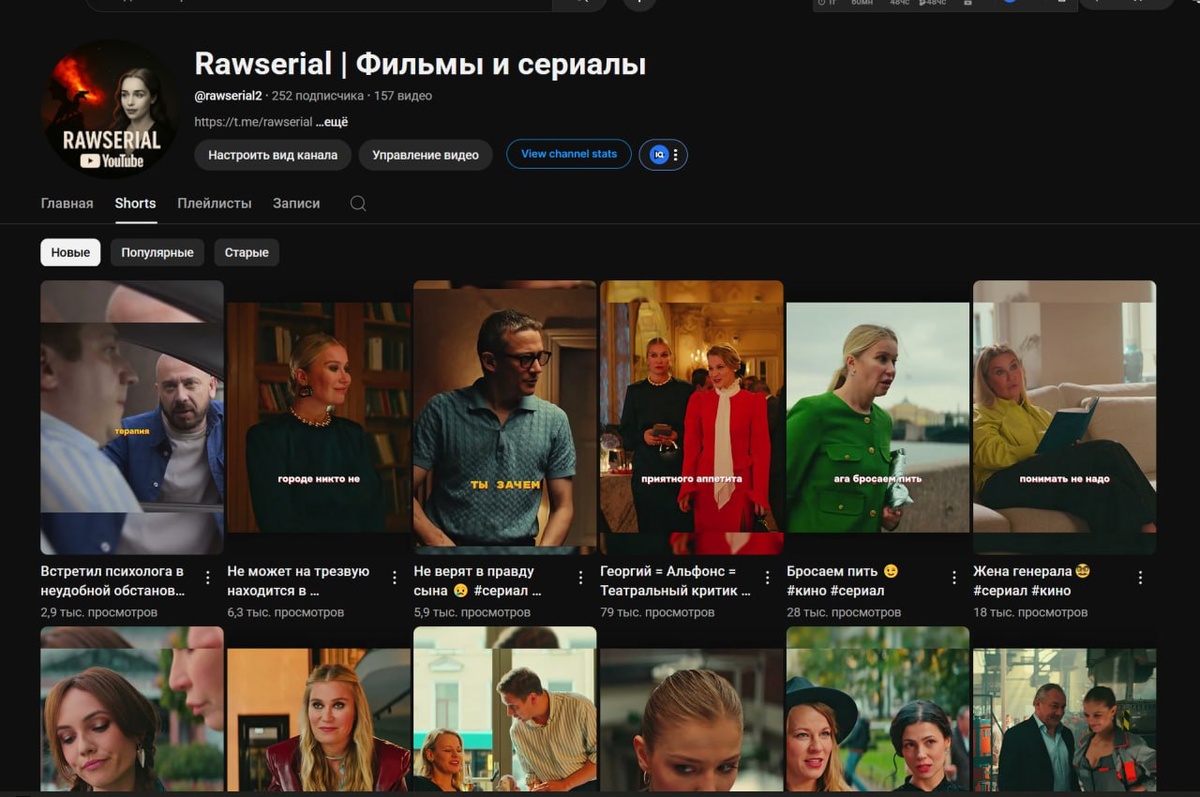Open 'Не может на трезвую находится в' title
Image resolution: width=1200 pixels, height=797 pixels.
[298, 581]
